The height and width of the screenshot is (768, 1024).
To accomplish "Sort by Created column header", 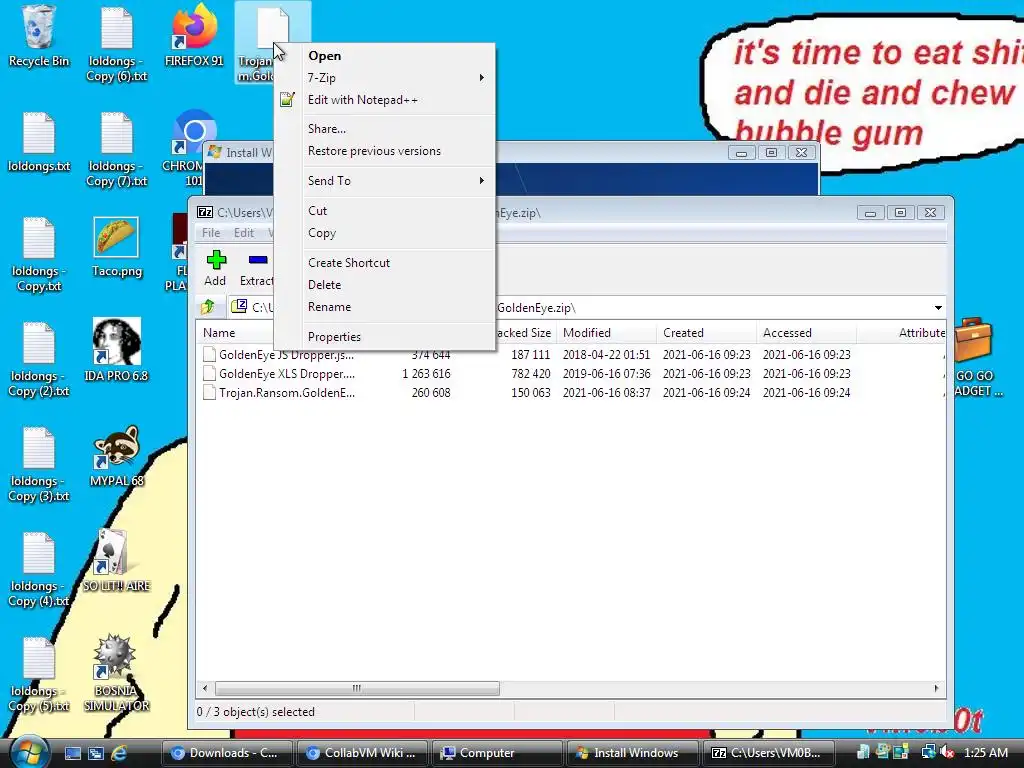I will pyautogui.click(x=706, y=333).
